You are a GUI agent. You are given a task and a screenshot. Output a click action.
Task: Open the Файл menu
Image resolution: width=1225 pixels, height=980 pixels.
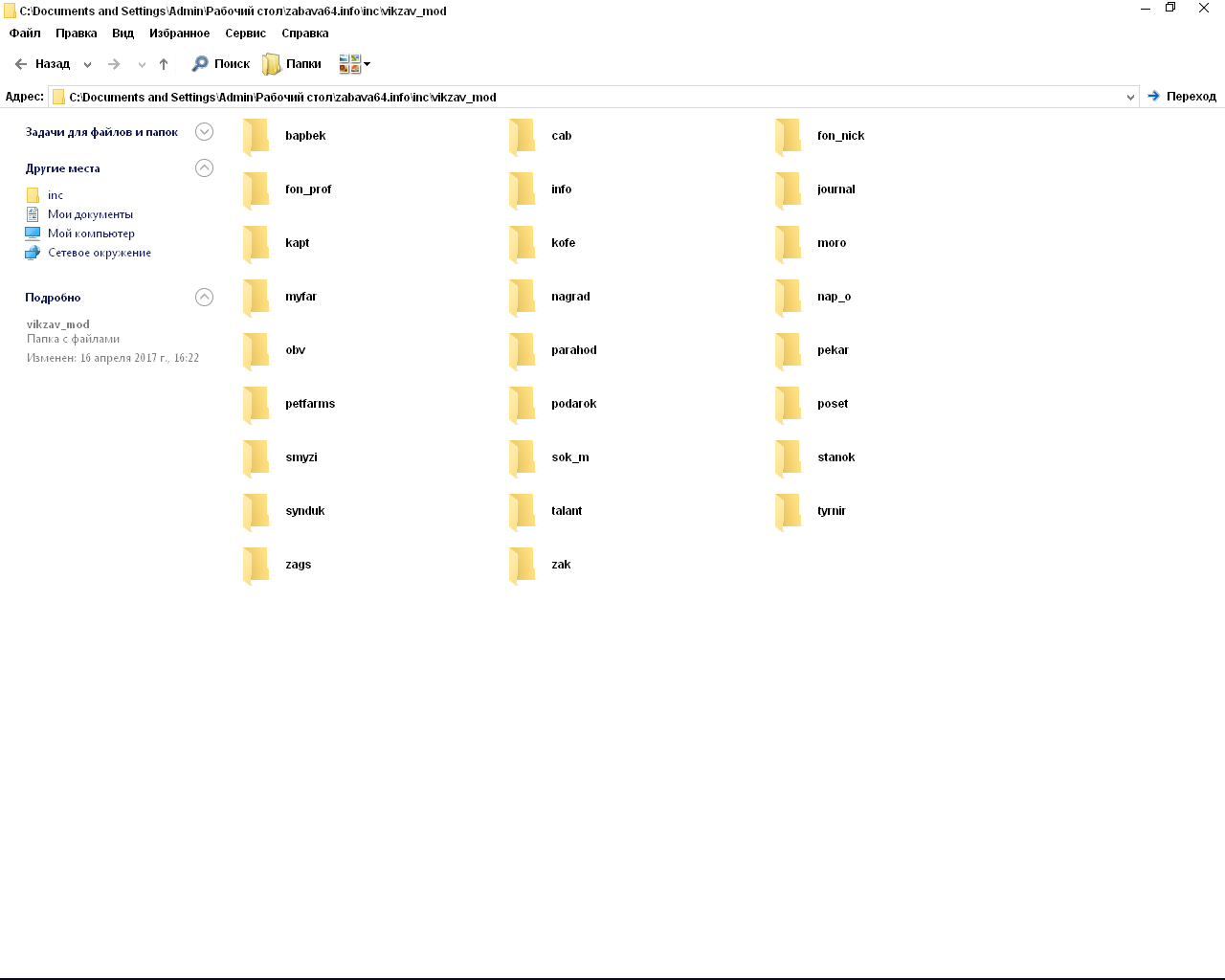click(x=25, y=33)
